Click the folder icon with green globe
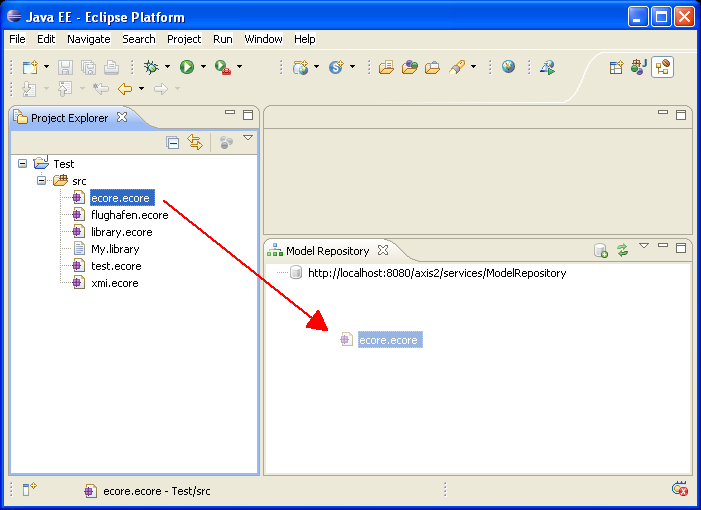Image resolution: width=701 pixels, height=510 pixels. [x=410, y=67]
